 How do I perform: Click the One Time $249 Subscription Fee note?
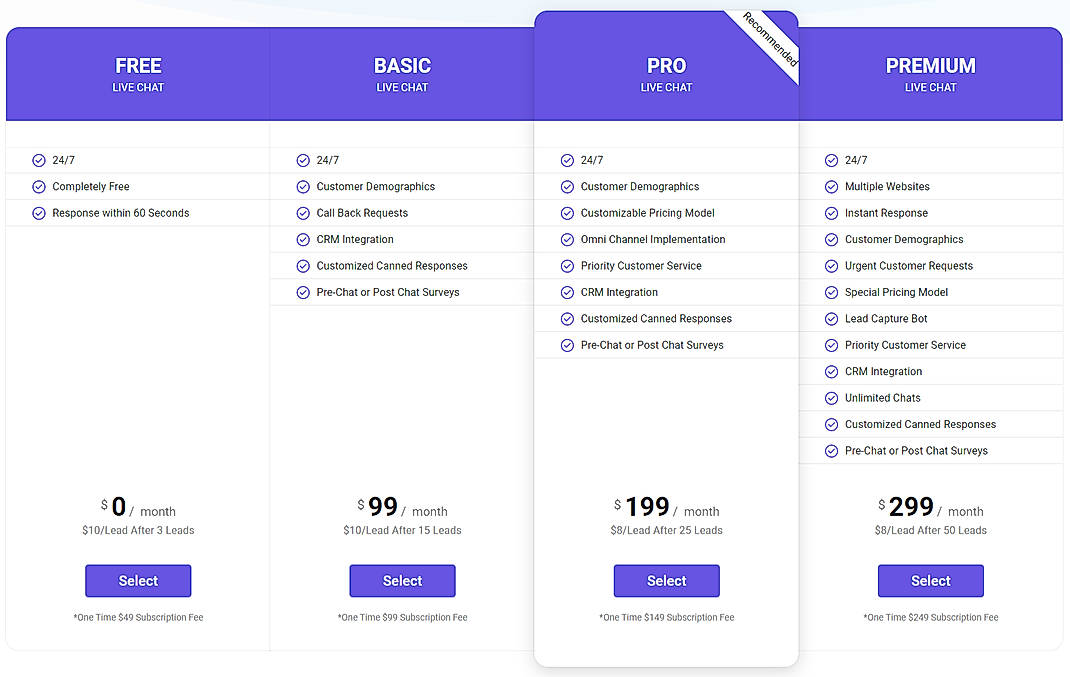point(930,618)
